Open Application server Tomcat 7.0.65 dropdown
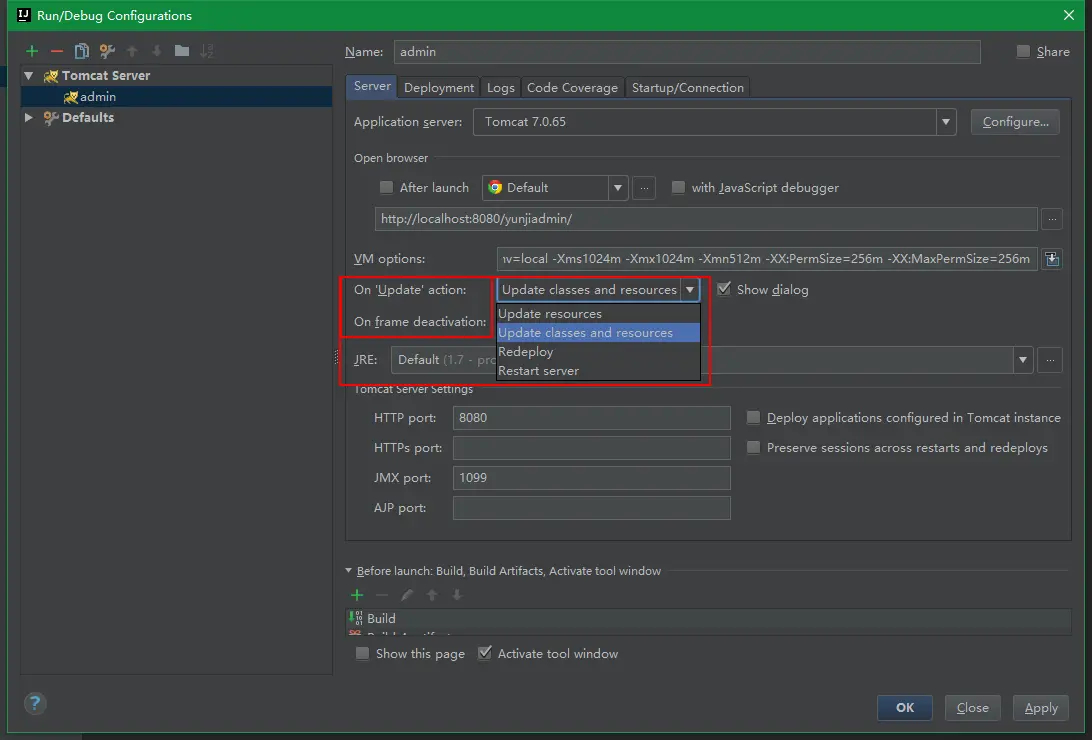The image size is (1092, 740). 945,122
